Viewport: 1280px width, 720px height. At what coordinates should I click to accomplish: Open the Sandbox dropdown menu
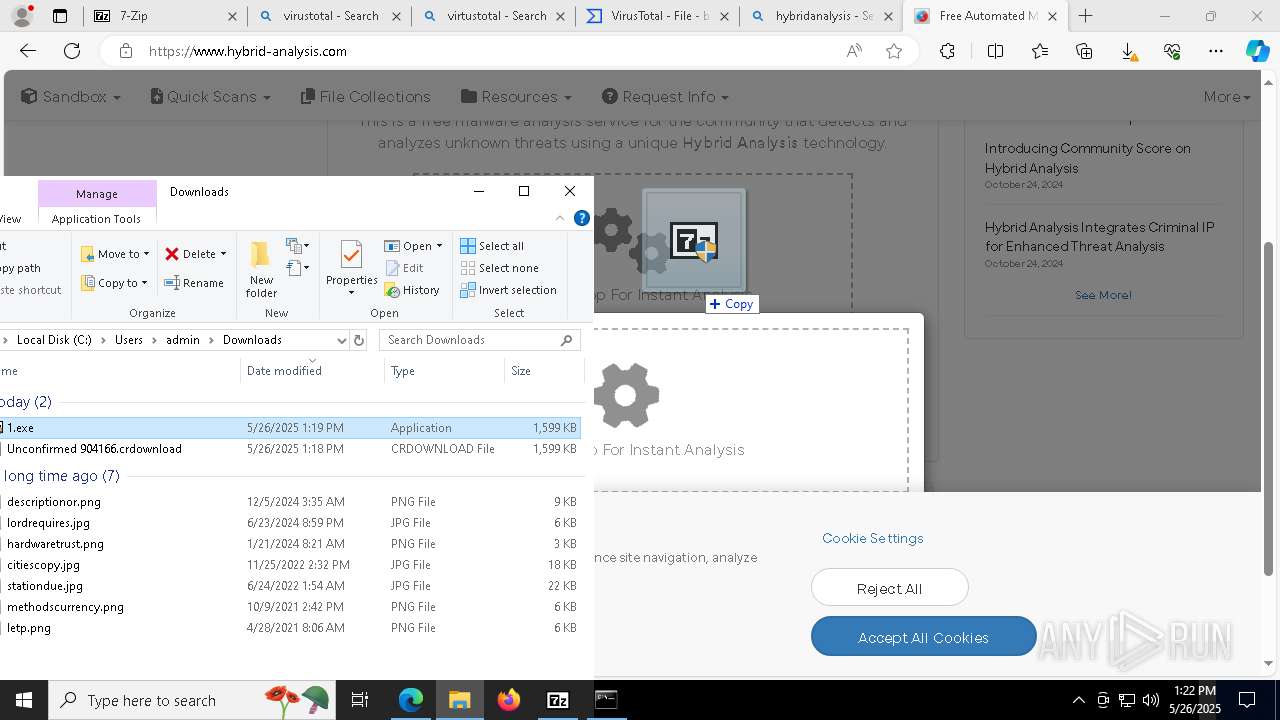70,97
